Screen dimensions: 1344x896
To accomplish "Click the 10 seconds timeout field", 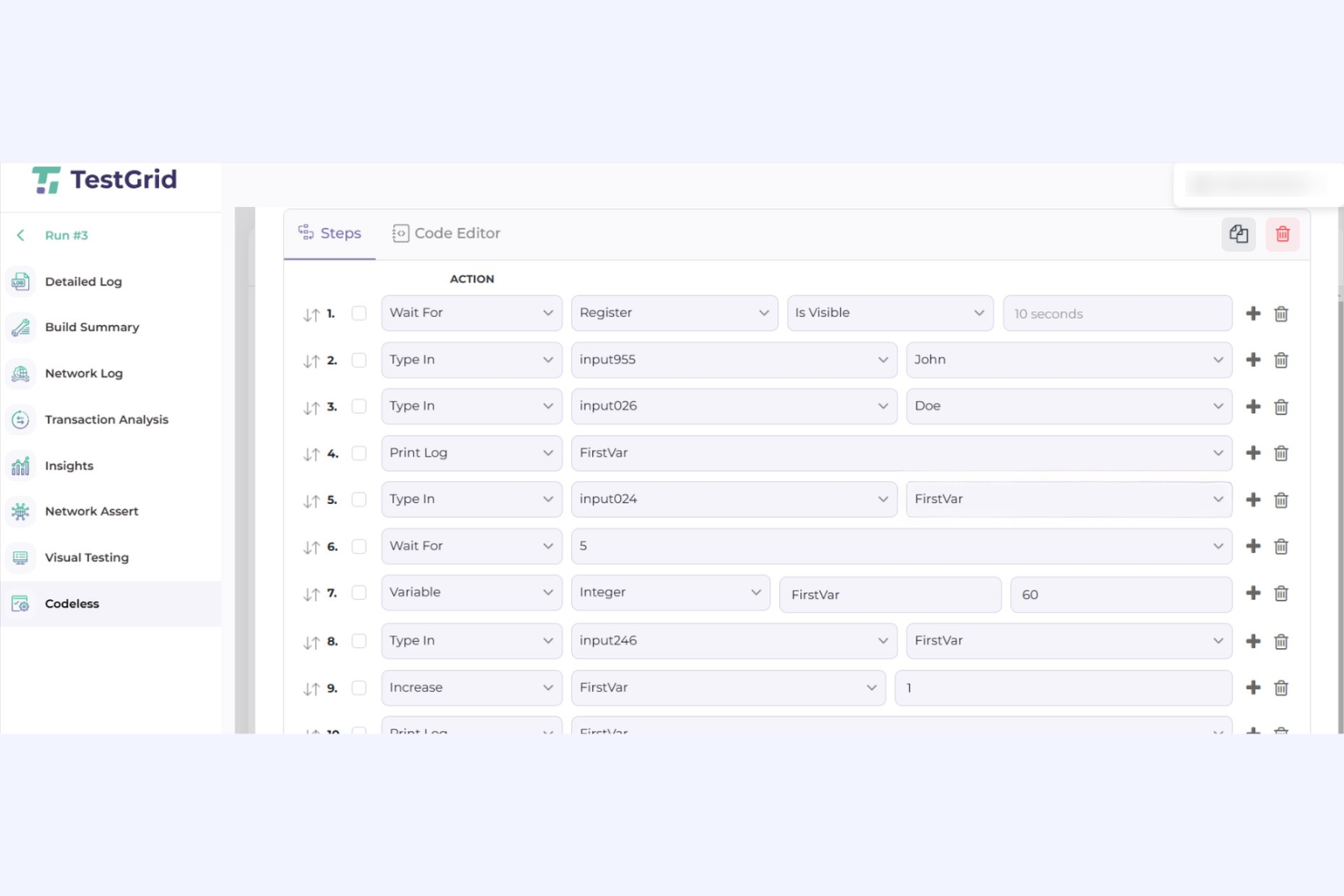I will (x=1116, y=313).
